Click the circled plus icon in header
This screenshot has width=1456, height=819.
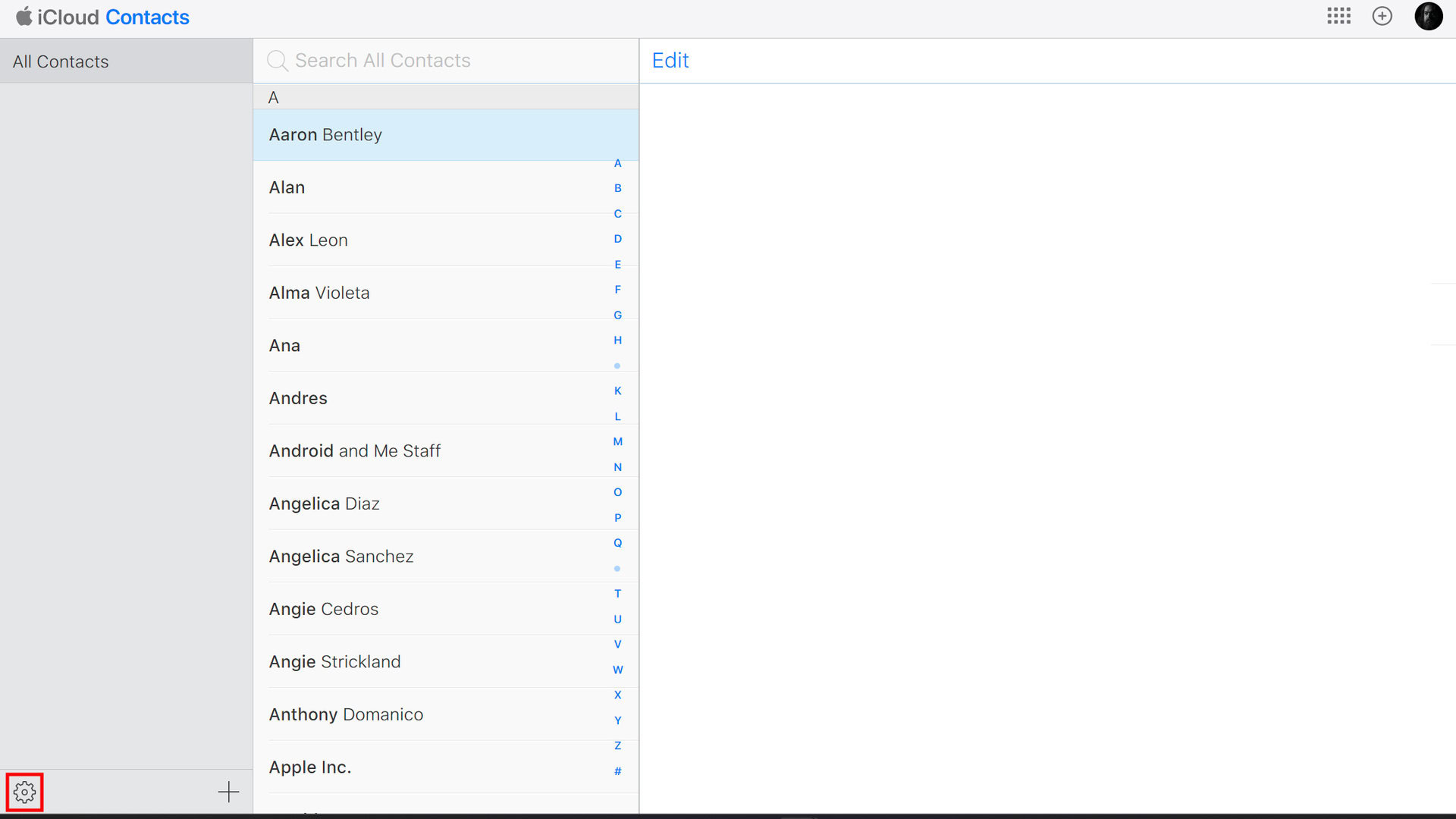(1382, 16)
